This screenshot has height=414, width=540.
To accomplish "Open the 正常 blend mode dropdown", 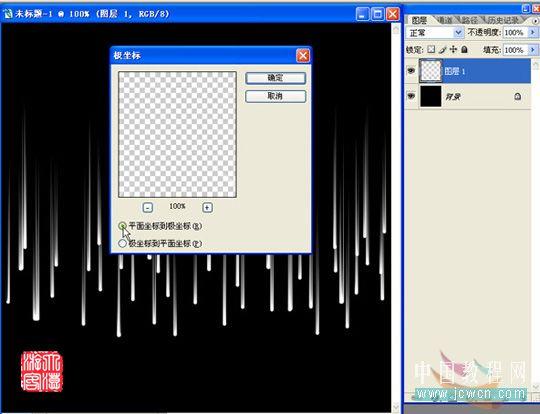I will click(x=435, y=33).
